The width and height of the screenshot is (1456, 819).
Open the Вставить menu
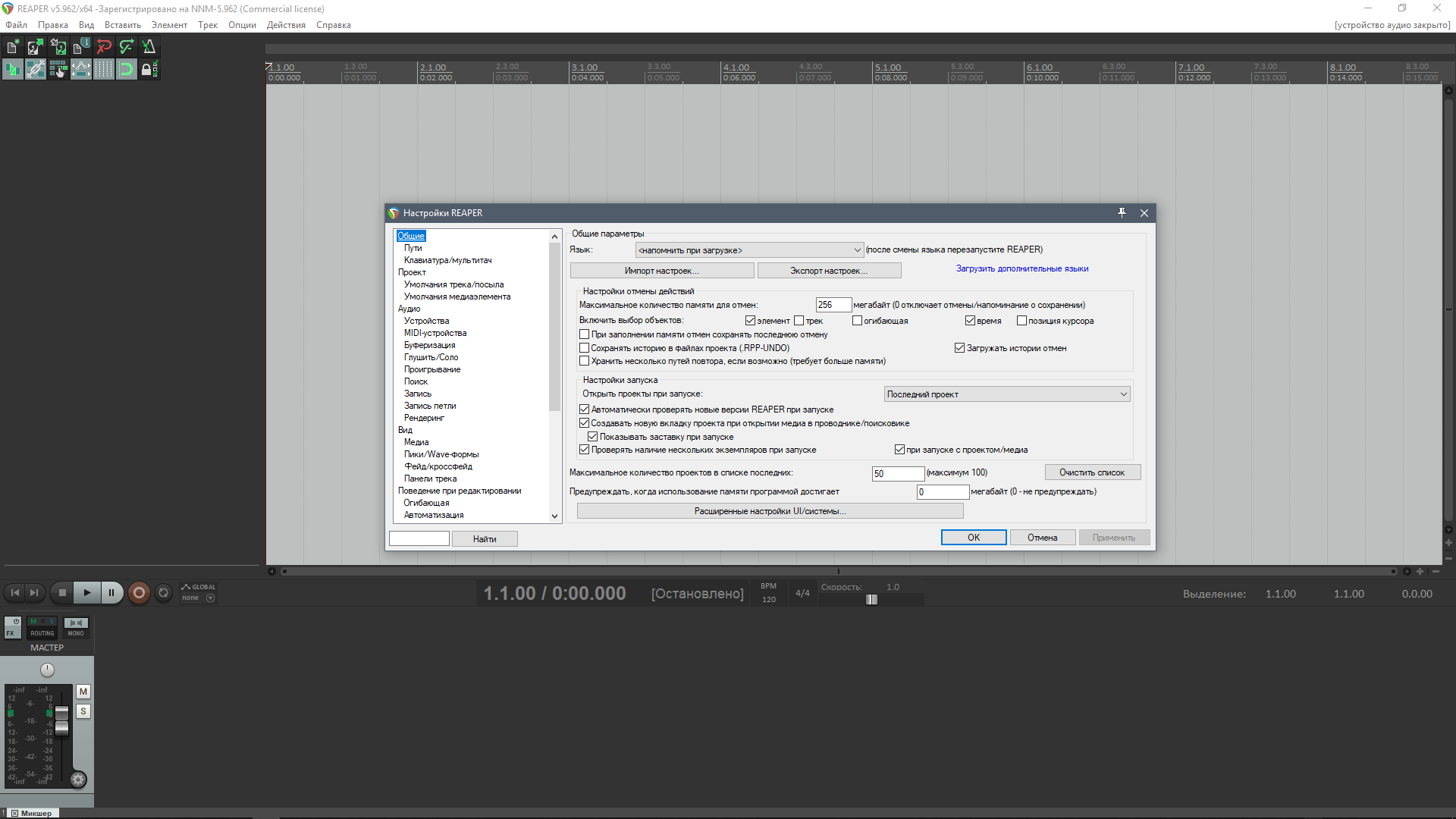tap(123, 25)
